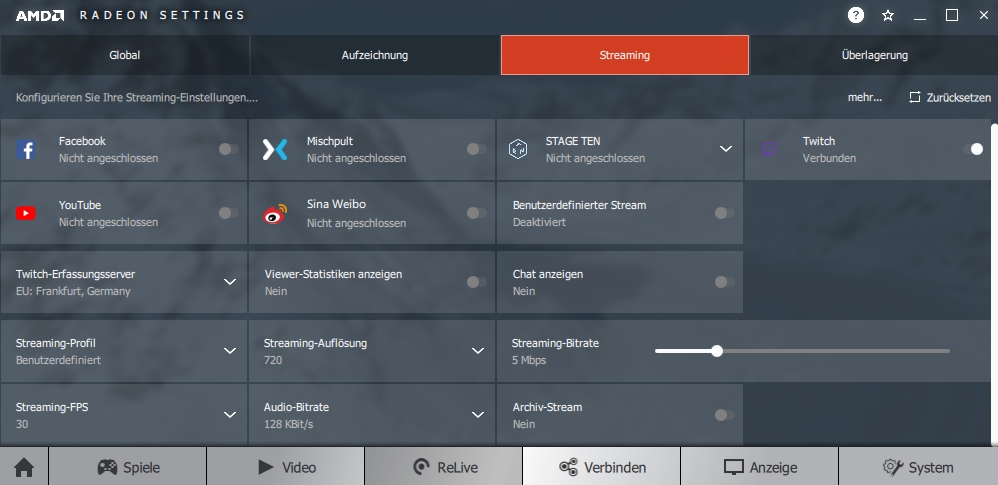998x485 pixels.
Task: Switch to the Global tab
Action: point(125,55)
